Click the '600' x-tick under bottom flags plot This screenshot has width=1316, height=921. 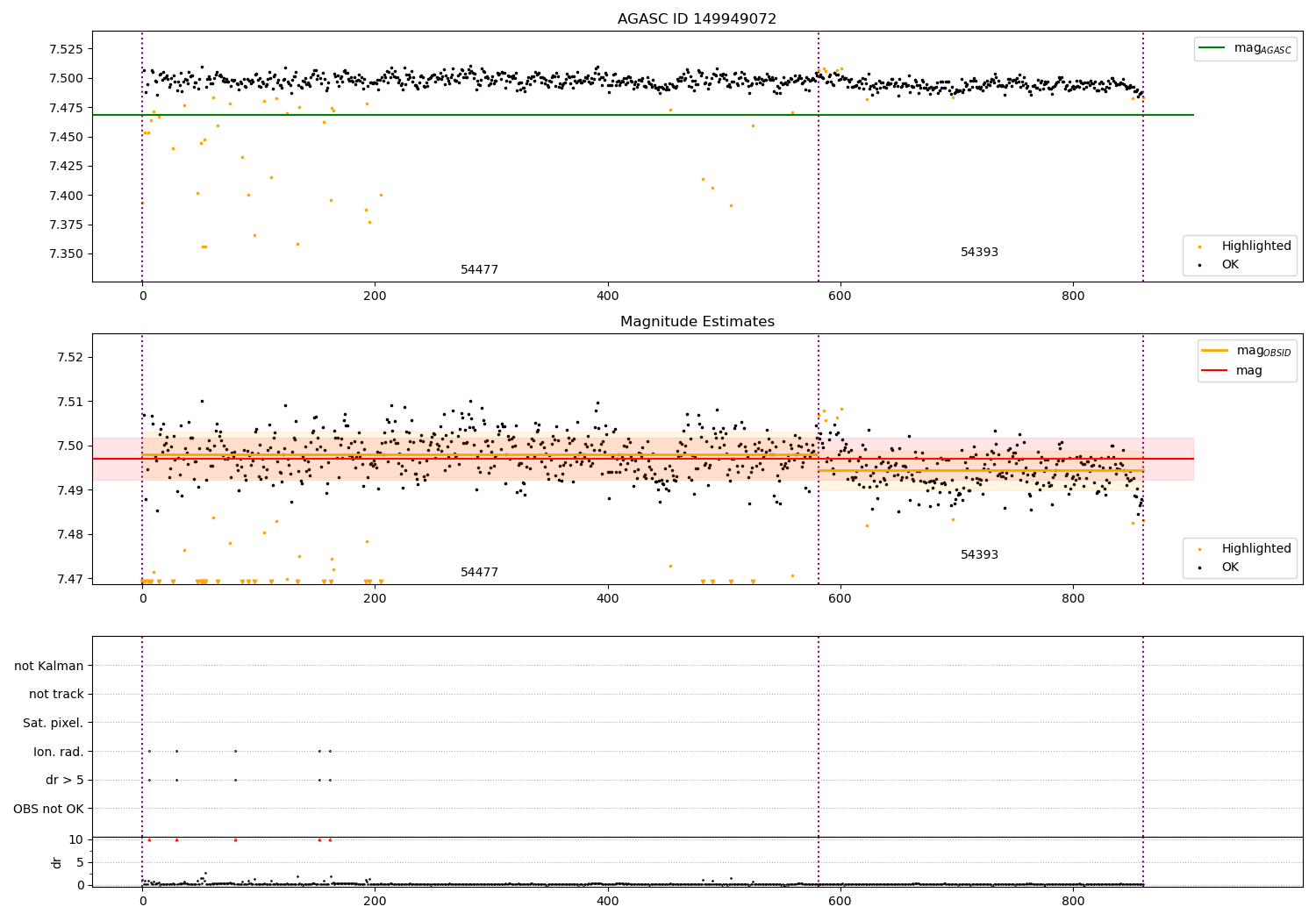(x=840, y=901)
